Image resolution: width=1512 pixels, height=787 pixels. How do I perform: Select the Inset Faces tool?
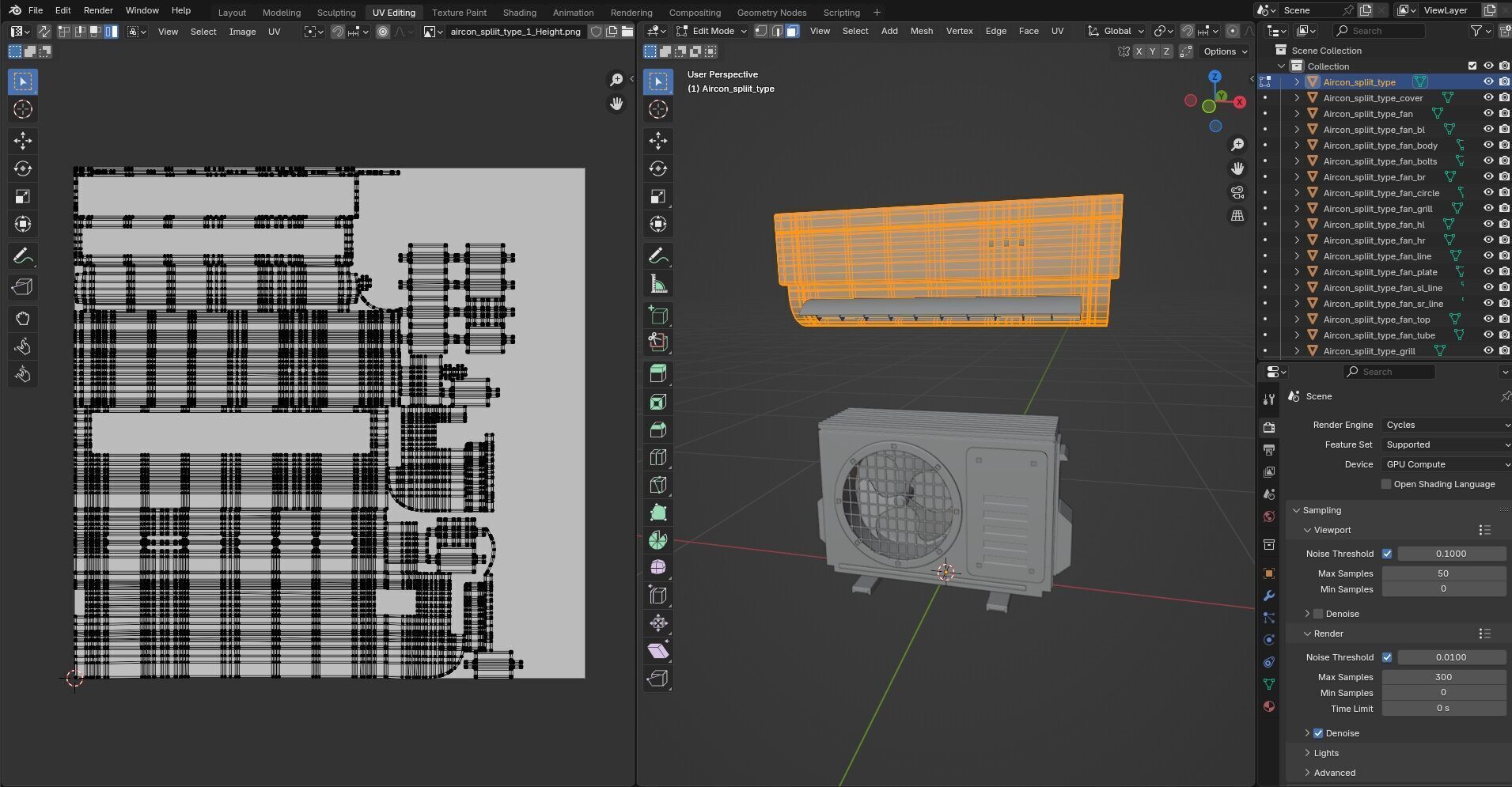tap(658, 402)
